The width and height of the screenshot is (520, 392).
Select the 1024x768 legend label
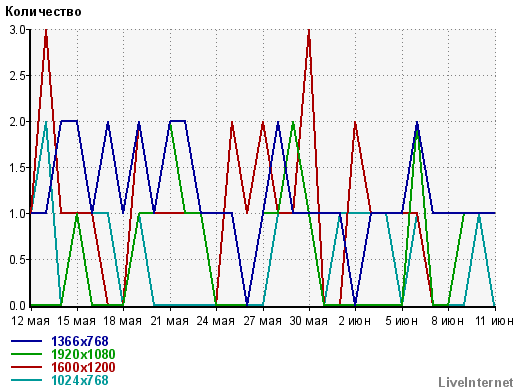point(80,380)
